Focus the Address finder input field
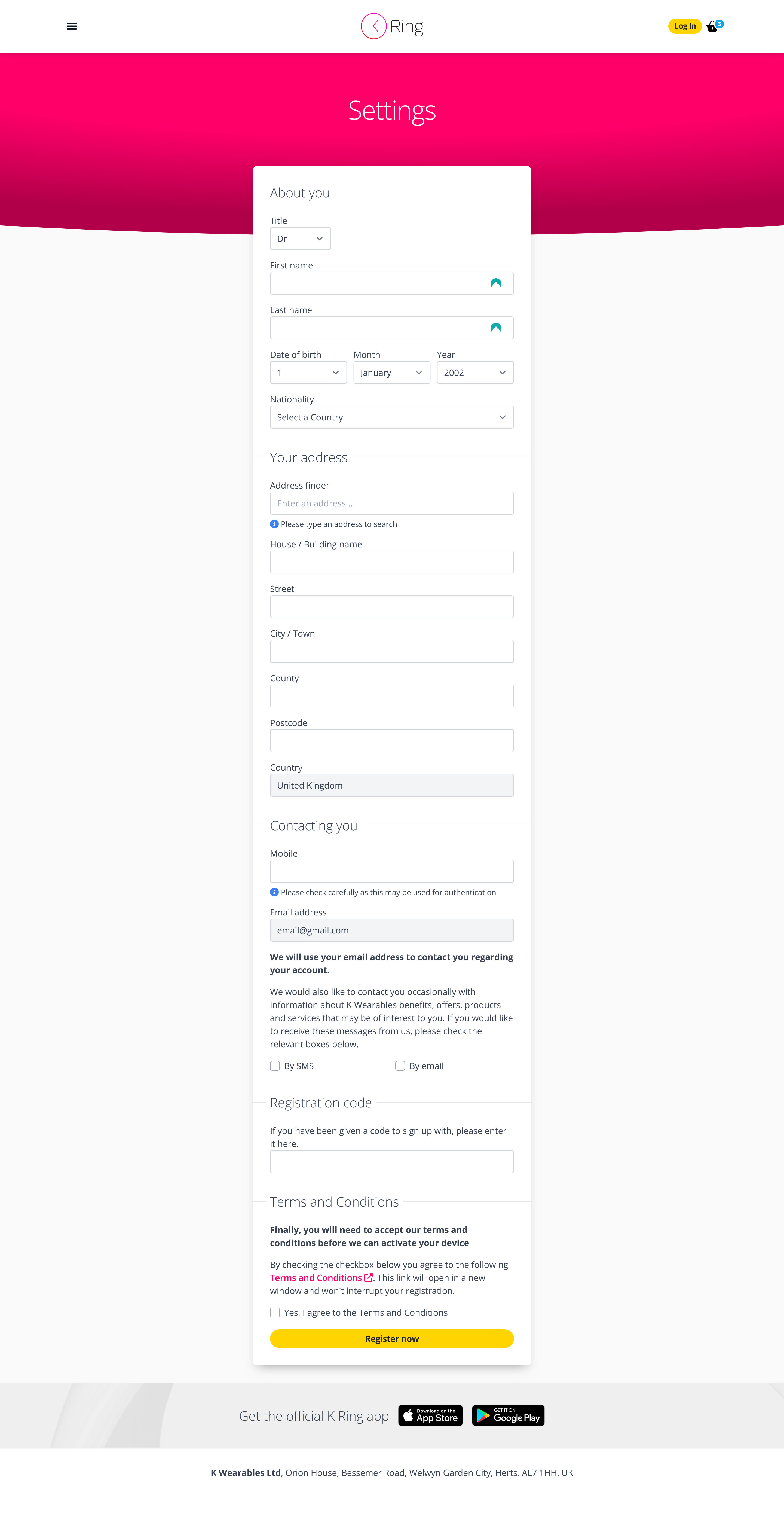Viewport: 784px width, 1514px height. pos(391,503)
